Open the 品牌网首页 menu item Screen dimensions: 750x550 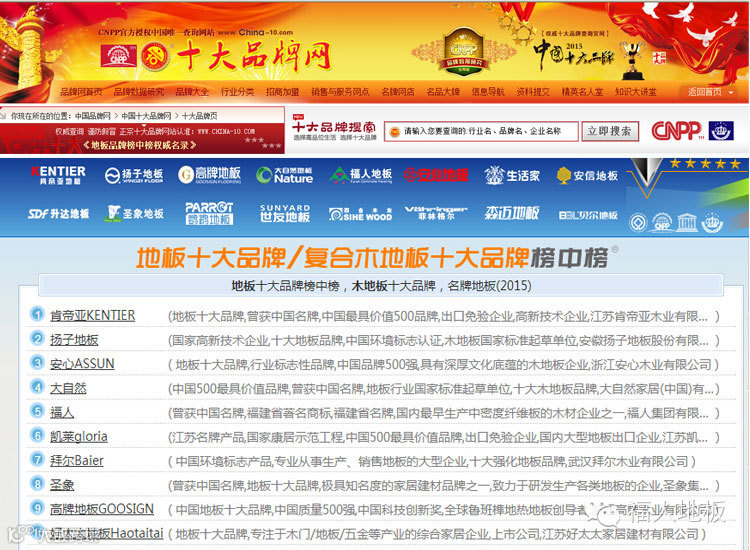click(81, 92)
